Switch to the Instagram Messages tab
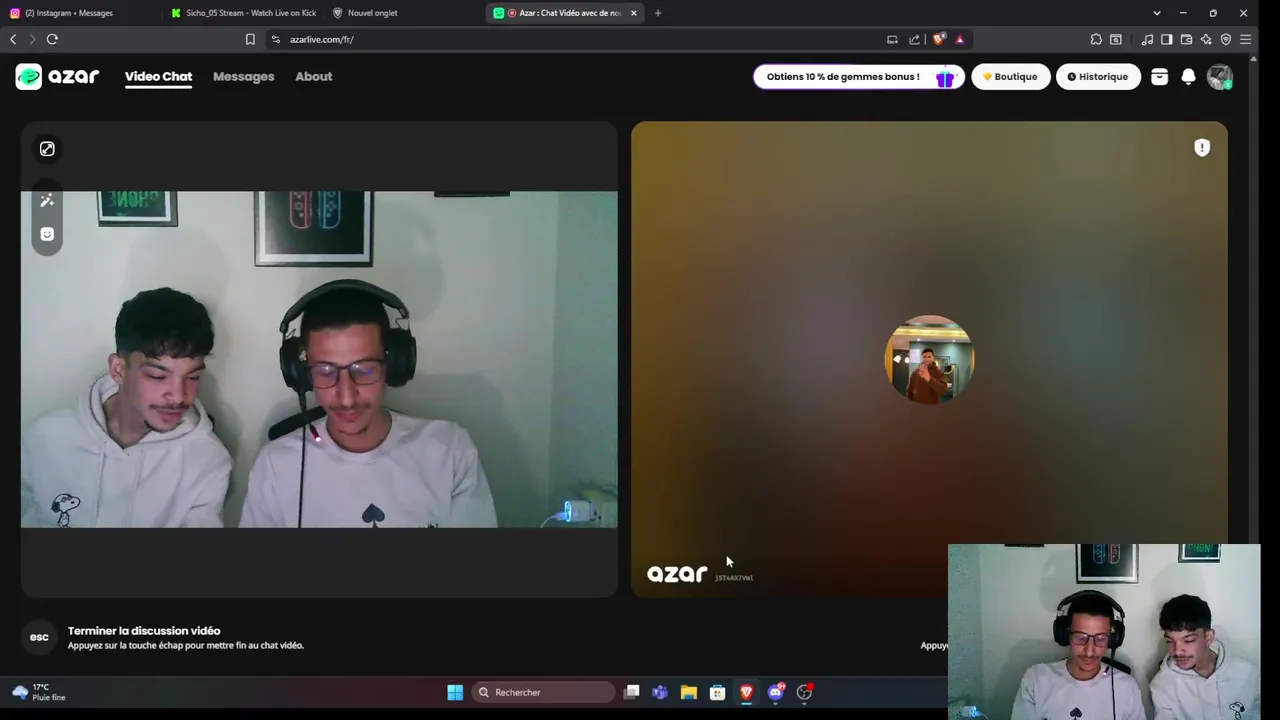 [x=80, y=13]
